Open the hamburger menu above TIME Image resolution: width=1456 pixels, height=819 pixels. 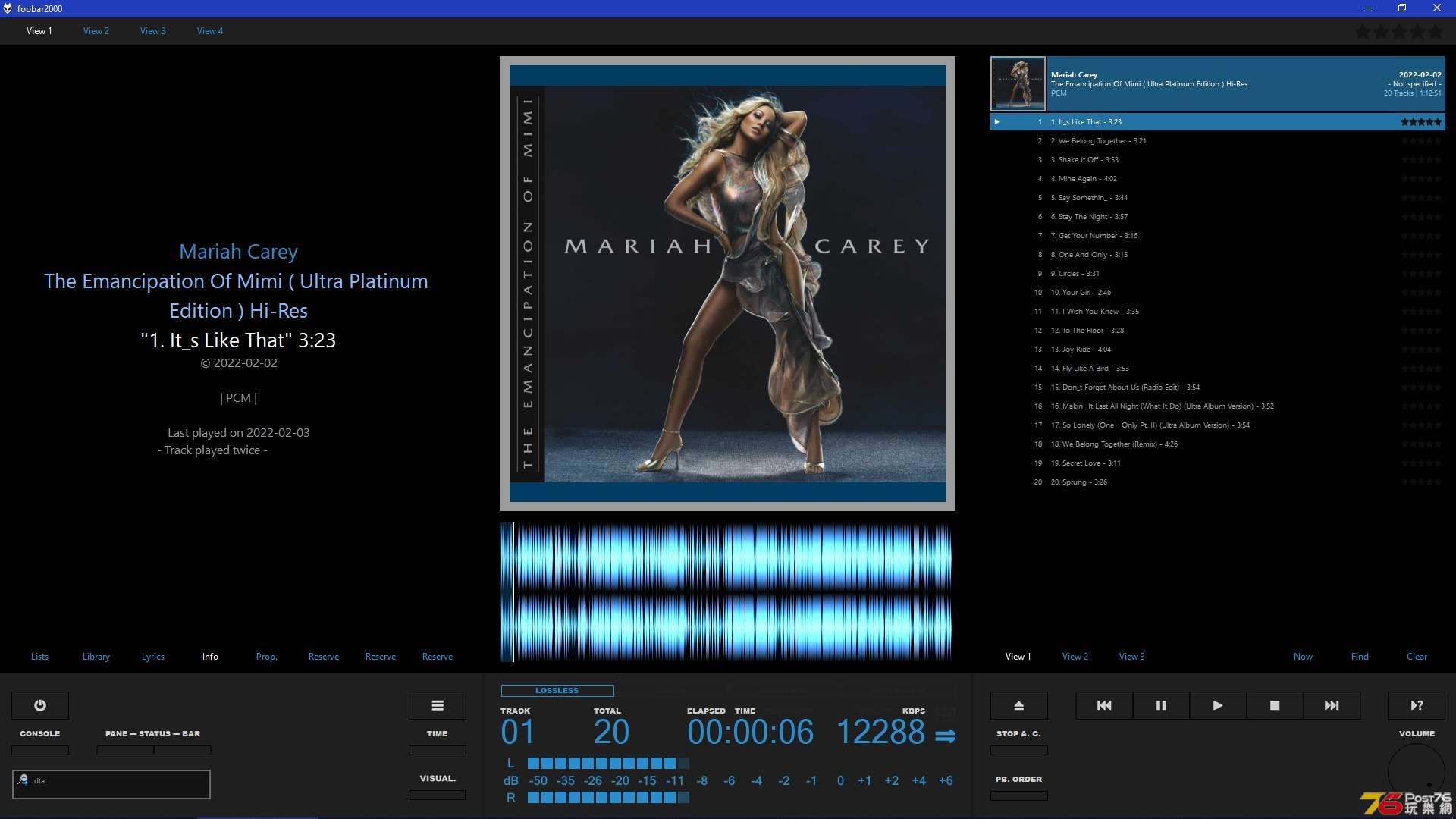tap(438, 705)
